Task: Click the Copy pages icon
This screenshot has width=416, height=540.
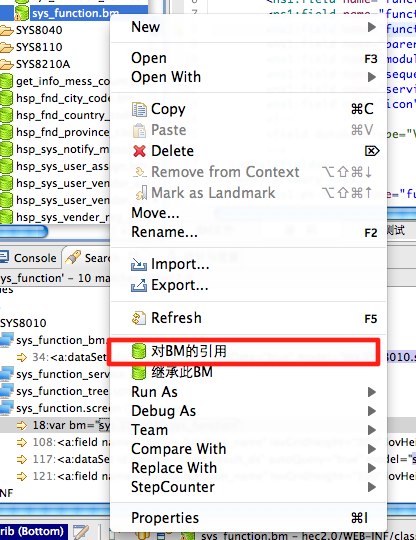Action: click(139, 109)
